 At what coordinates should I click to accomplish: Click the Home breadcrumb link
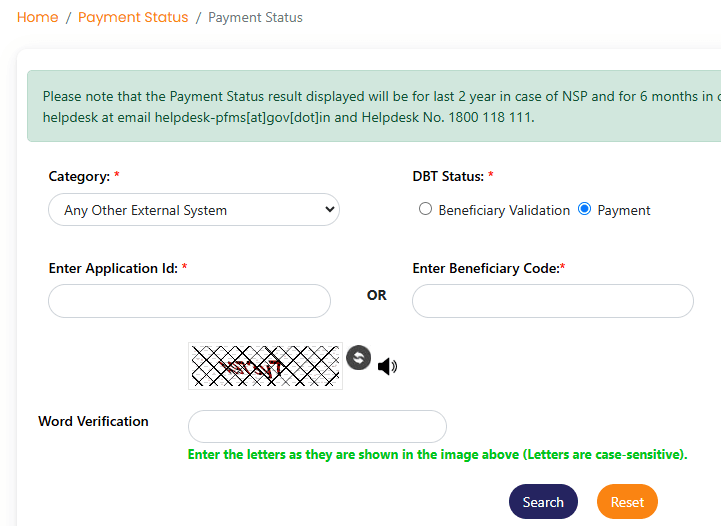38,17
